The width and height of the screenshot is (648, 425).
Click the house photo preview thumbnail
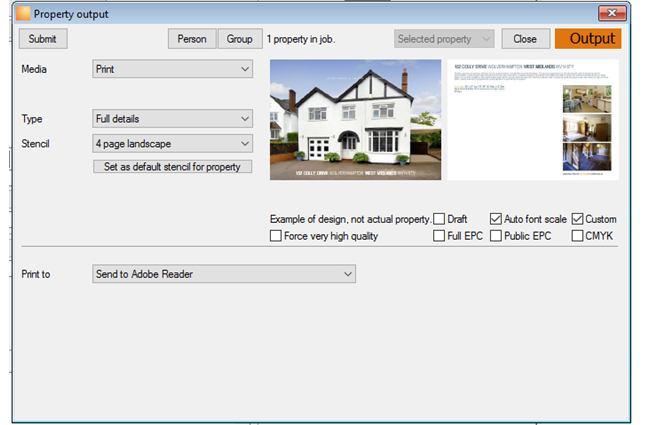click(355, 119)
